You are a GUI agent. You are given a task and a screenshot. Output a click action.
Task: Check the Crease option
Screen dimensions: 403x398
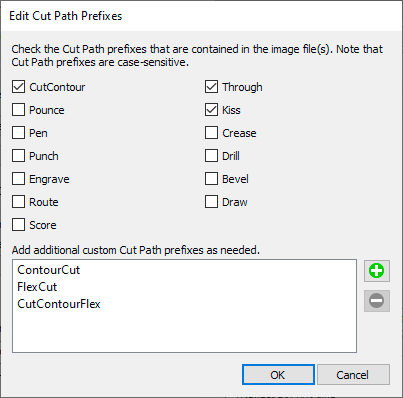coord(211,133)
